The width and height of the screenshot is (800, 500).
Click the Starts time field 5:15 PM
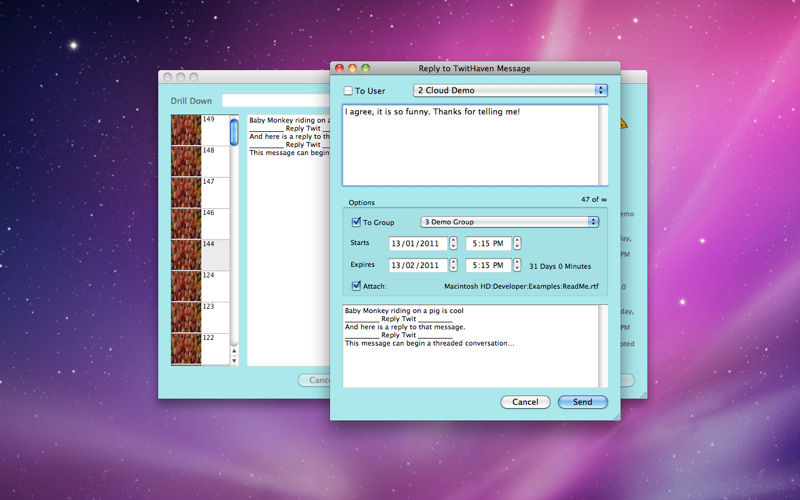[488, 243]
